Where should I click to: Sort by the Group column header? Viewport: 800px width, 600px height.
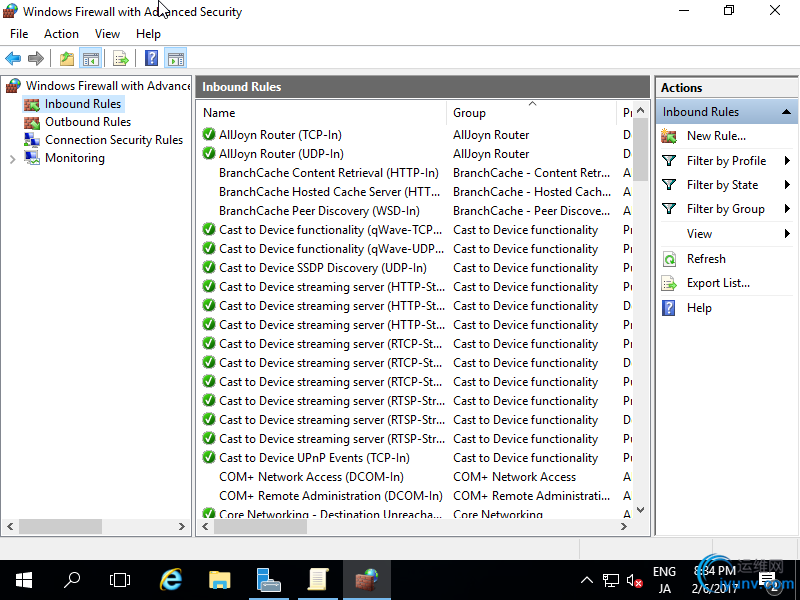532,113
